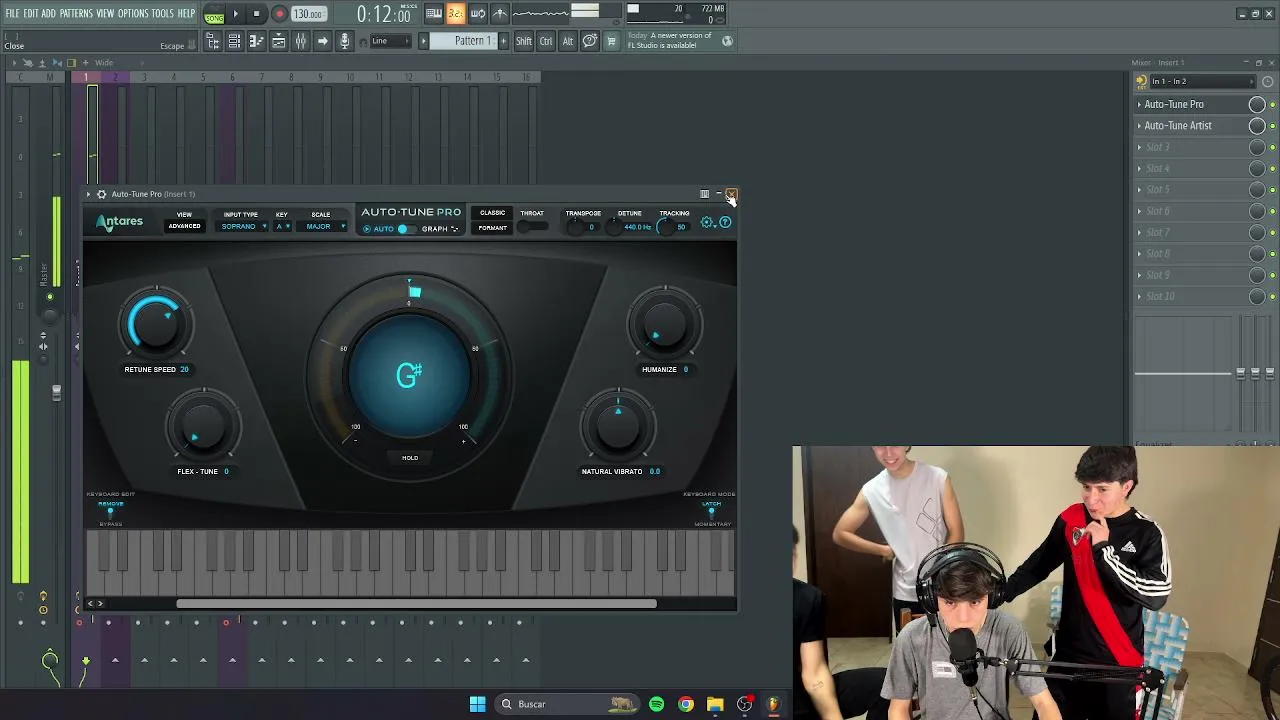
Task: Expand the Auto-Tune Artist mixer slot arrow
Action: click(x=1139, y=126)
